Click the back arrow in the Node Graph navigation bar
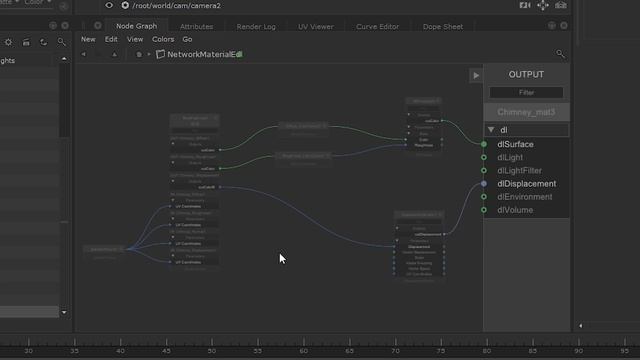Viewport: 640px width, 360px height. click(84, 54)
